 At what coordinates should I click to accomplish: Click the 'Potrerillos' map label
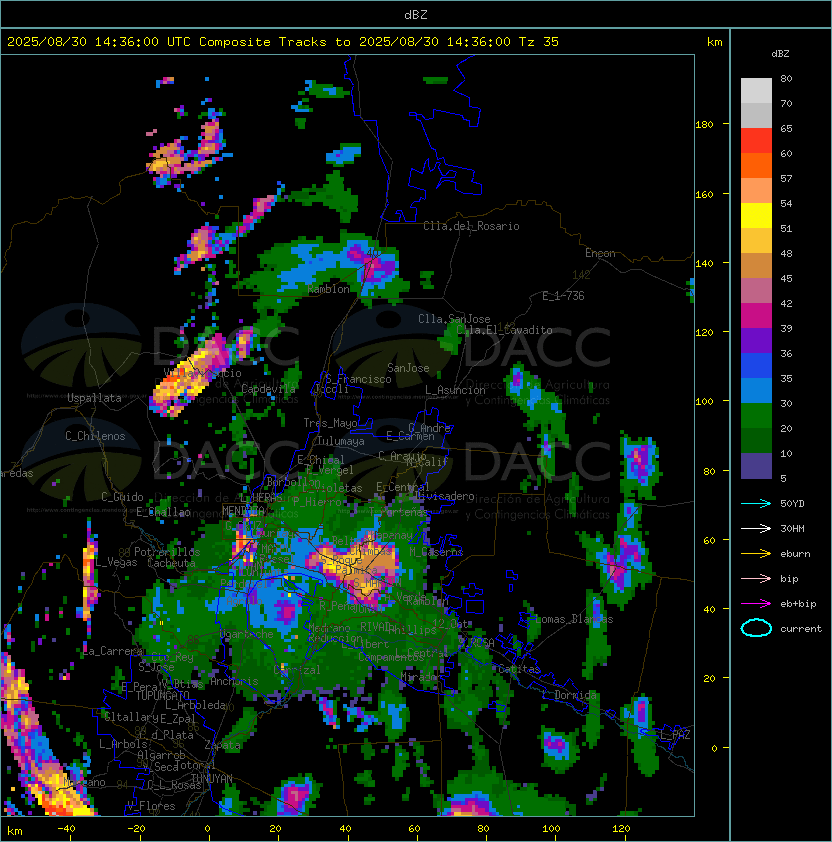point(167,552)
